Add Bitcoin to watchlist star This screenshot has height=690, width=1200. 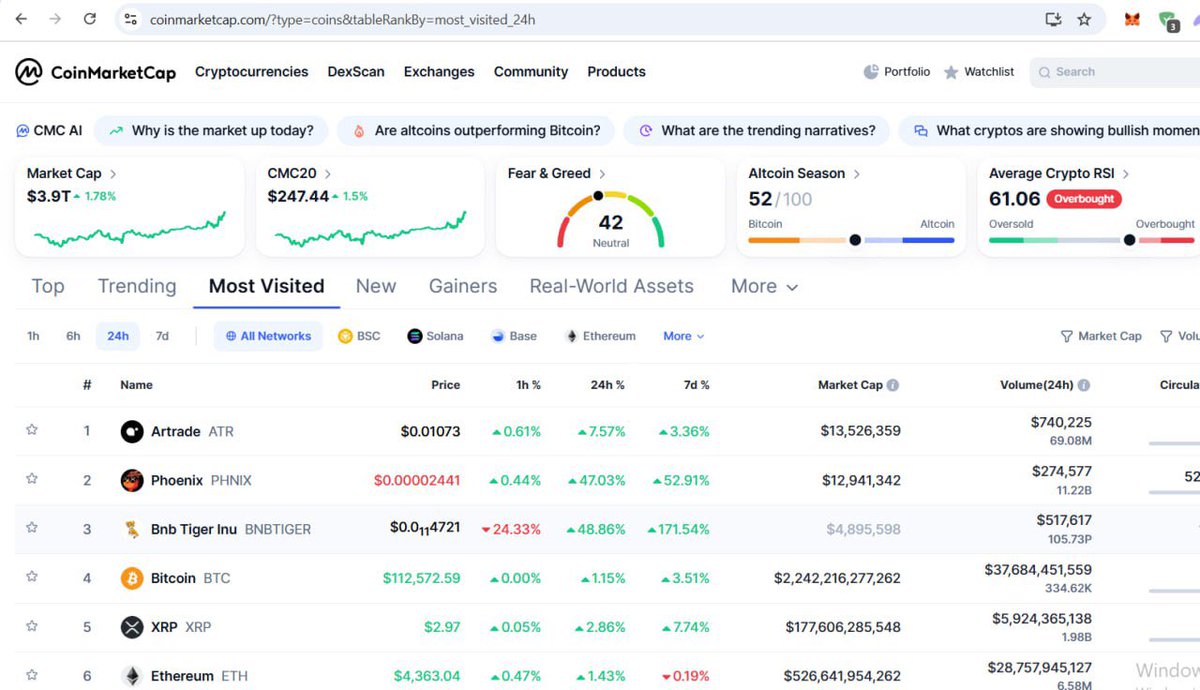[32, 576]
